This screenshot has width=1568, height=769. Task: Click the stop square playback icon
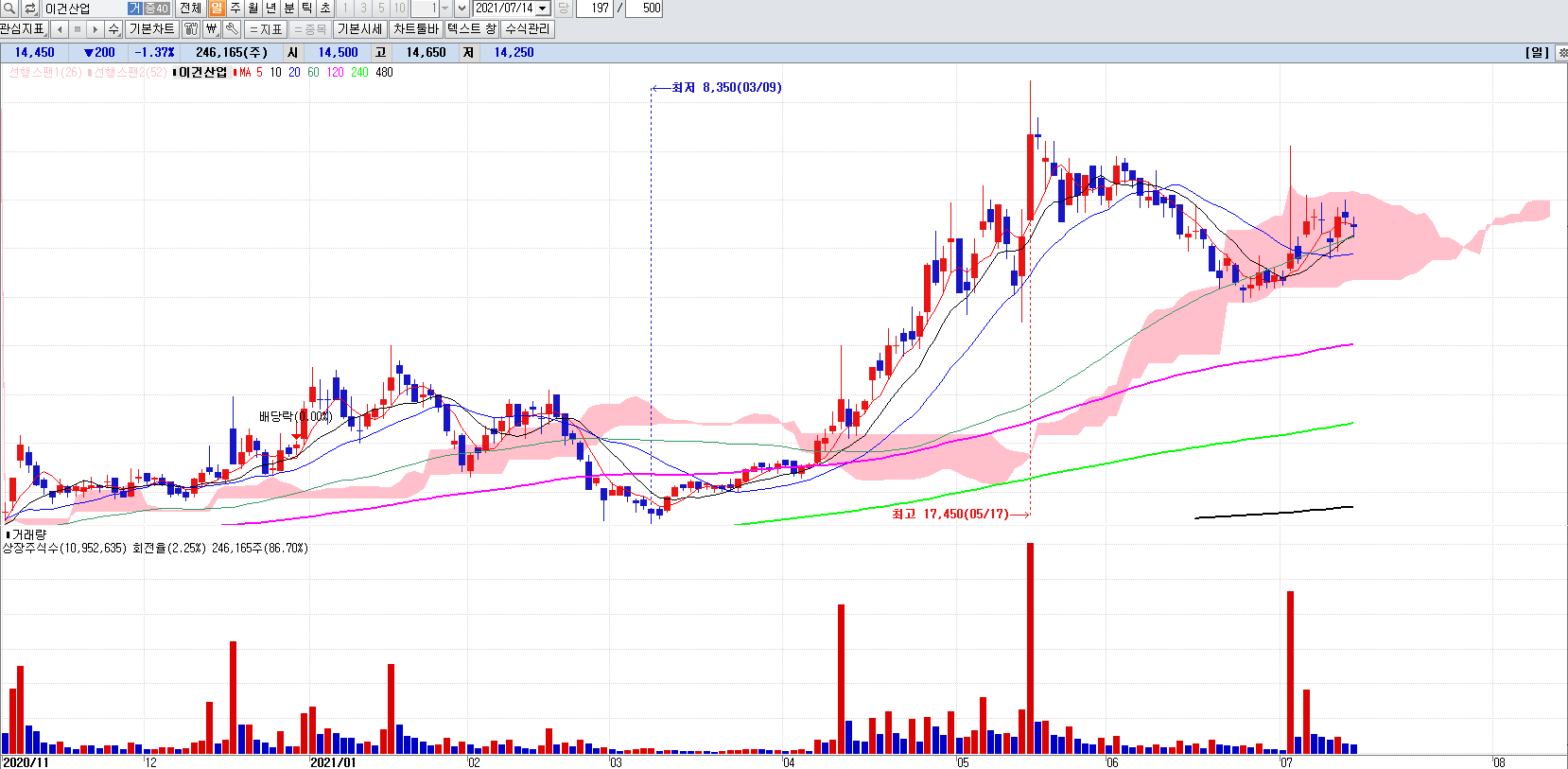click(x=78, y=29)
